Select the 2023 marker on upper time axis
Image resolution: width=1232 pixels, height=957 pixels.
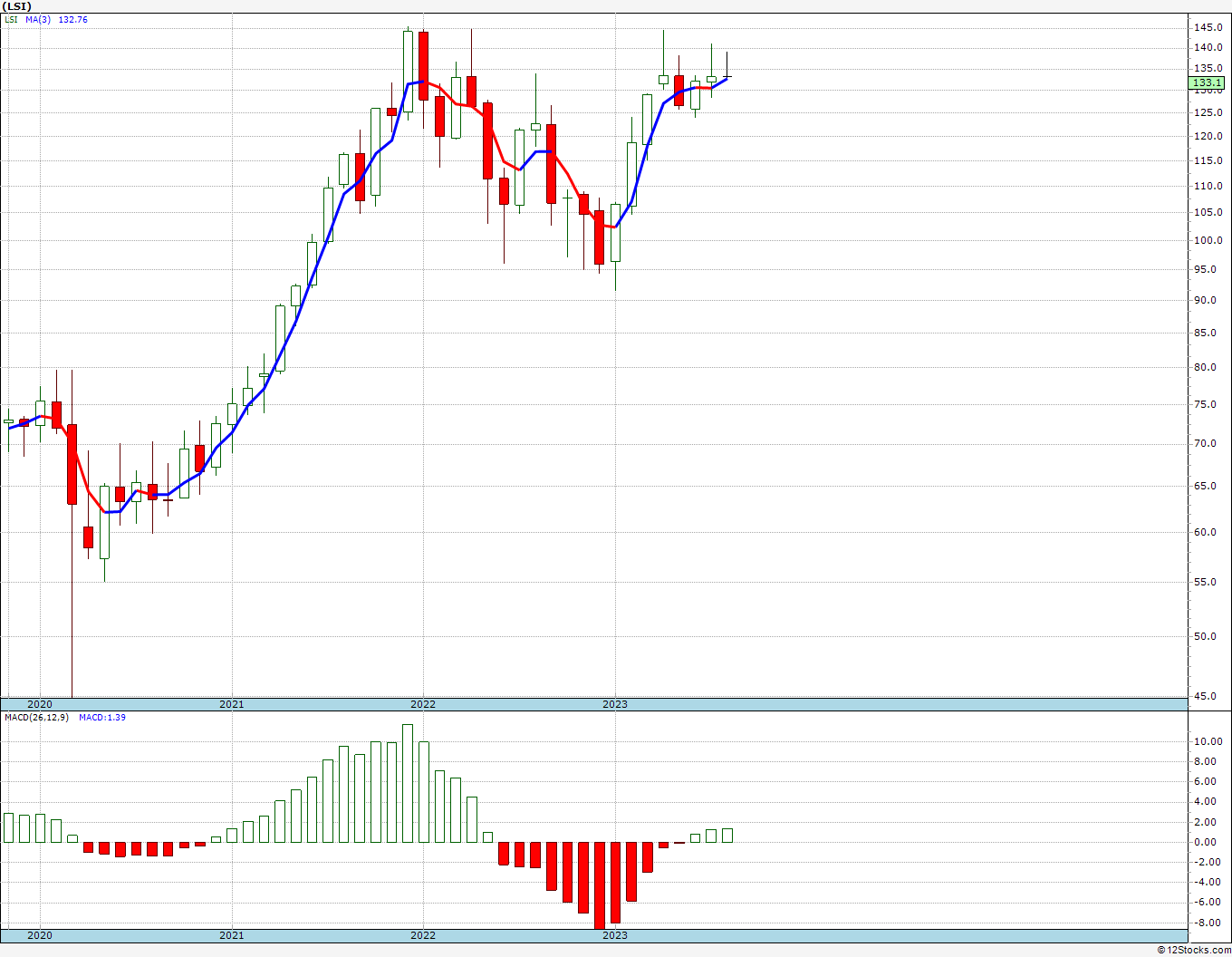click(x=615, y=704)
